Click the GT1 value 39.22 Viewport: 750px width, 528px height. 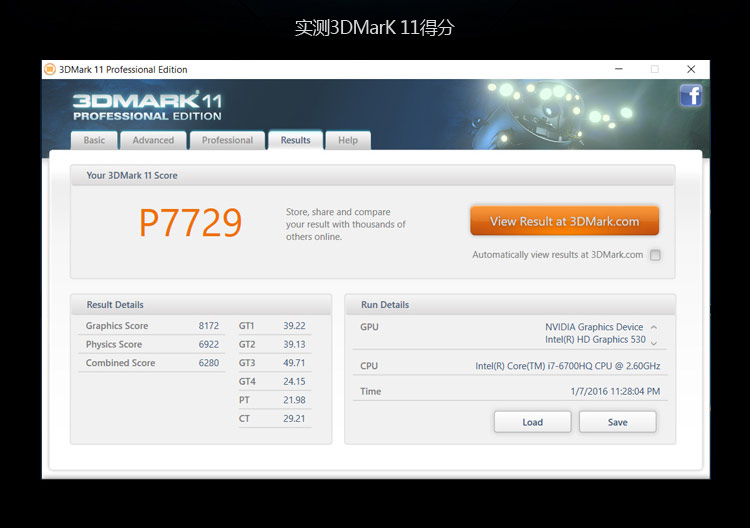tap(294, 326)
